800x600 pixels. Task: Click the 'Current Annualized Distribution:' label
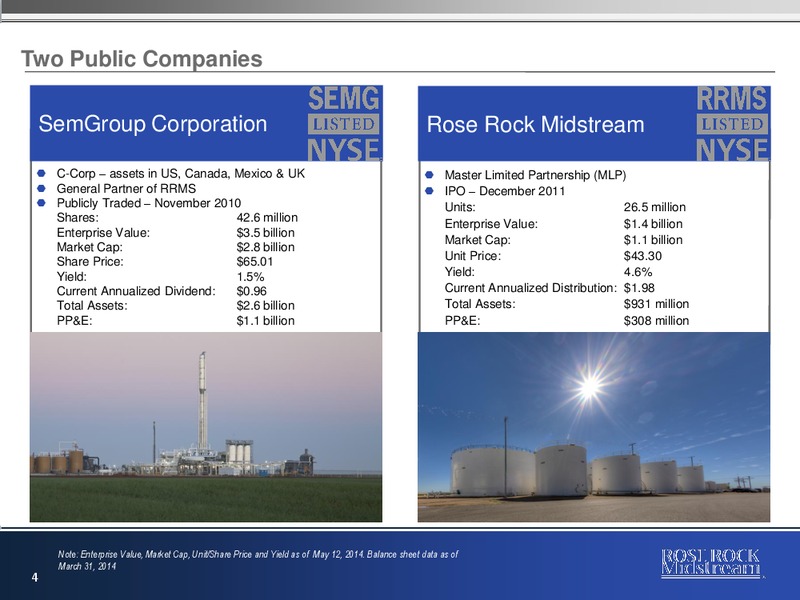[x=531, y=288]
